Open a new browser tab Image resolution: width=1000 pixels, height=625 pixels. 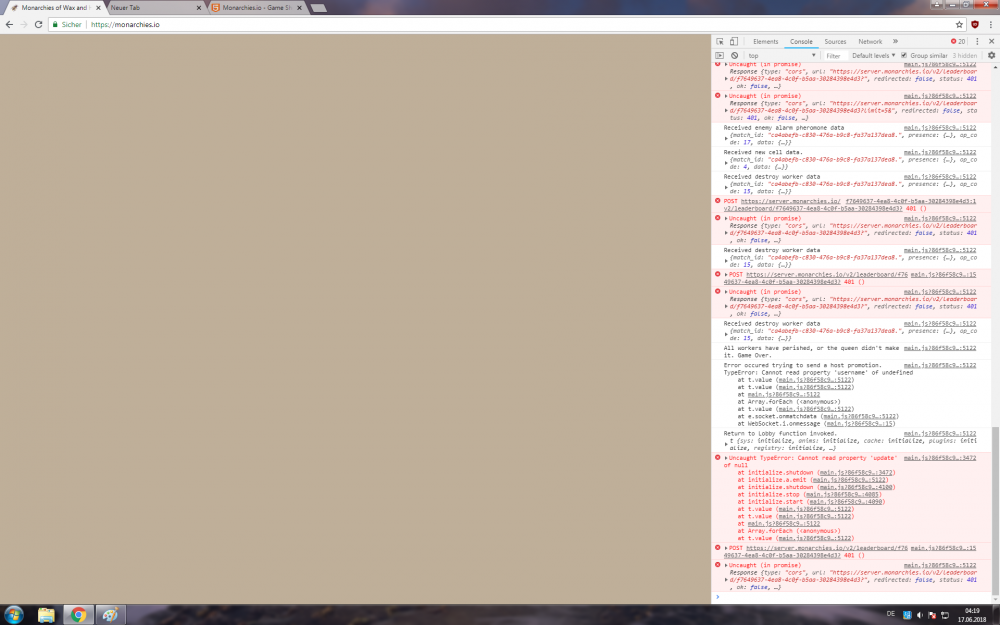(318, 8)
